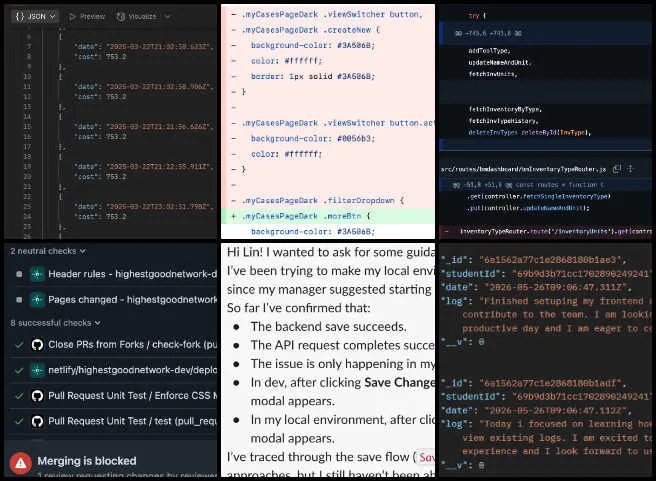Open netlify deploy check link
The height and width of the screenshot is (481, 656).
[133, 370]
